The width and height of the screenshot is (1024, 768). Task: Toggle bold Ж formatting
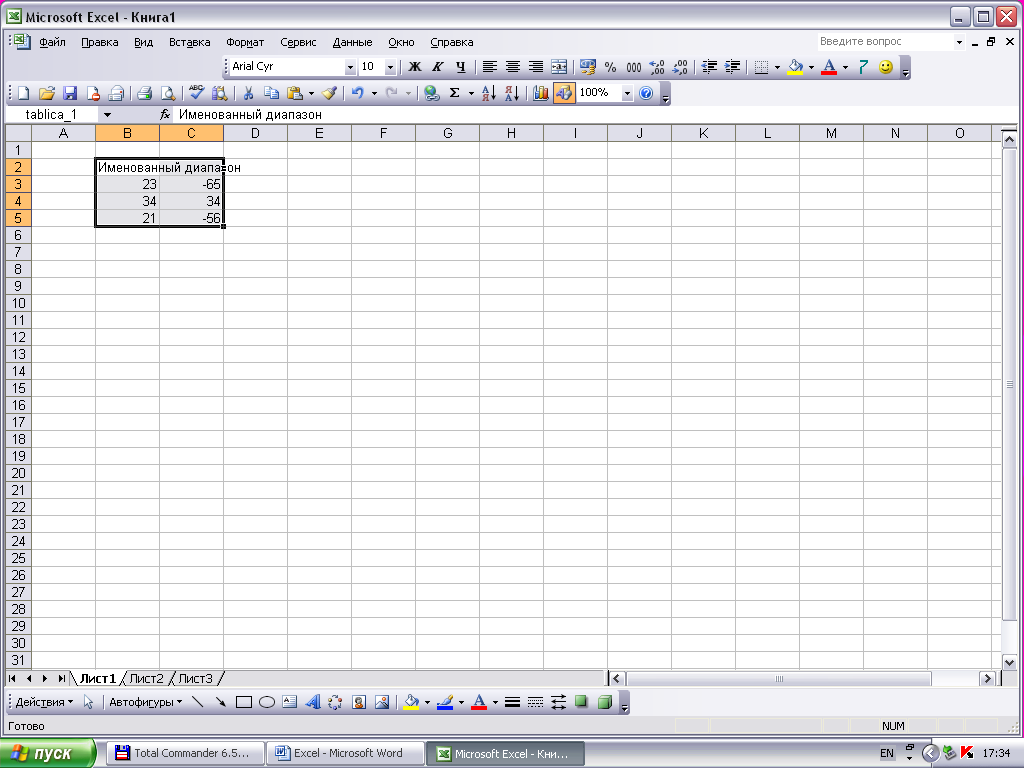[x=415, y=67]
